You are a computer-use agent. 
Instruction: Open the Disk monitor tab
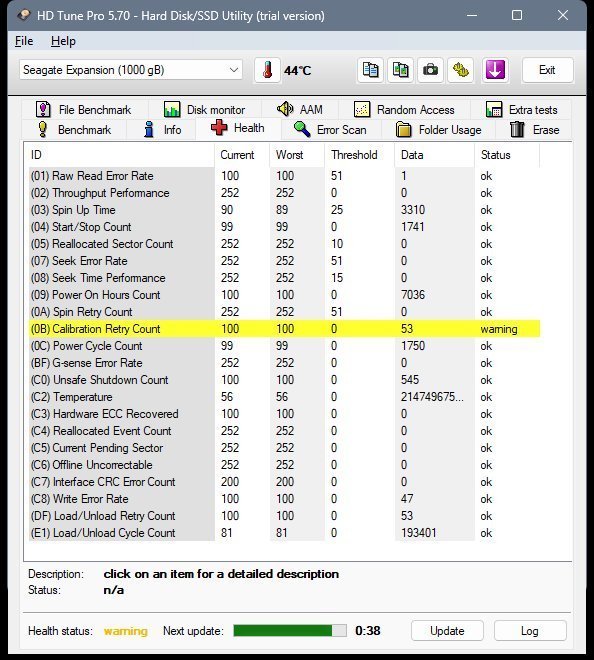(205, 110)
